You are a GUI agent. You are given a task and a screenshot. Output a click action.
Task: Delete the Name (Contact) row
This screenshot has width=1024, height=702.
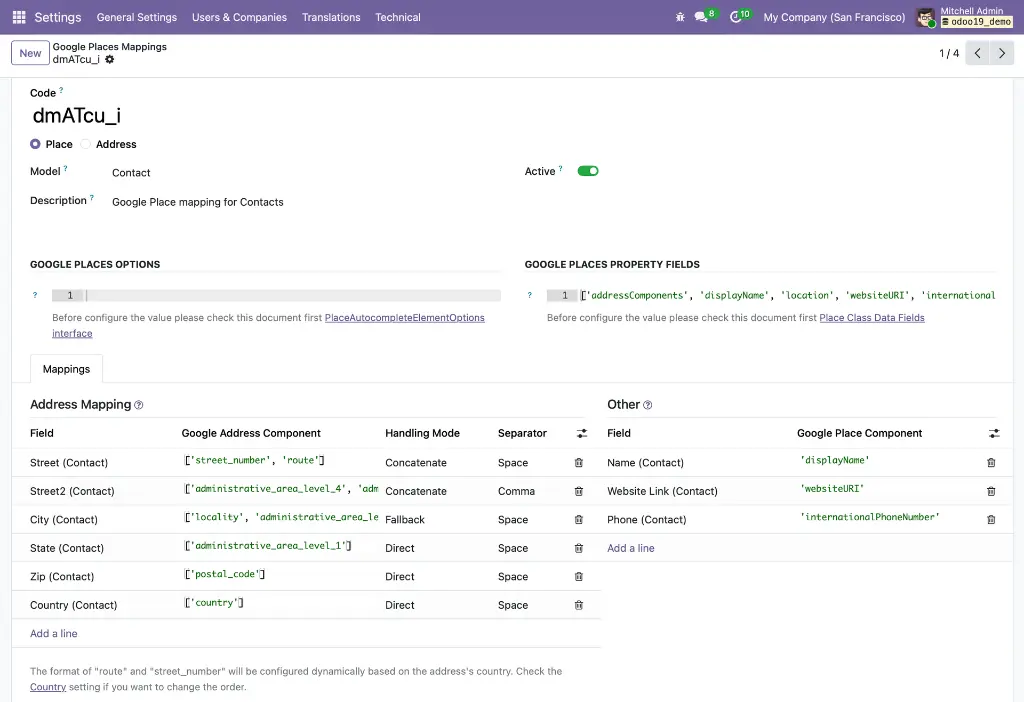click(x=991, y=462)
